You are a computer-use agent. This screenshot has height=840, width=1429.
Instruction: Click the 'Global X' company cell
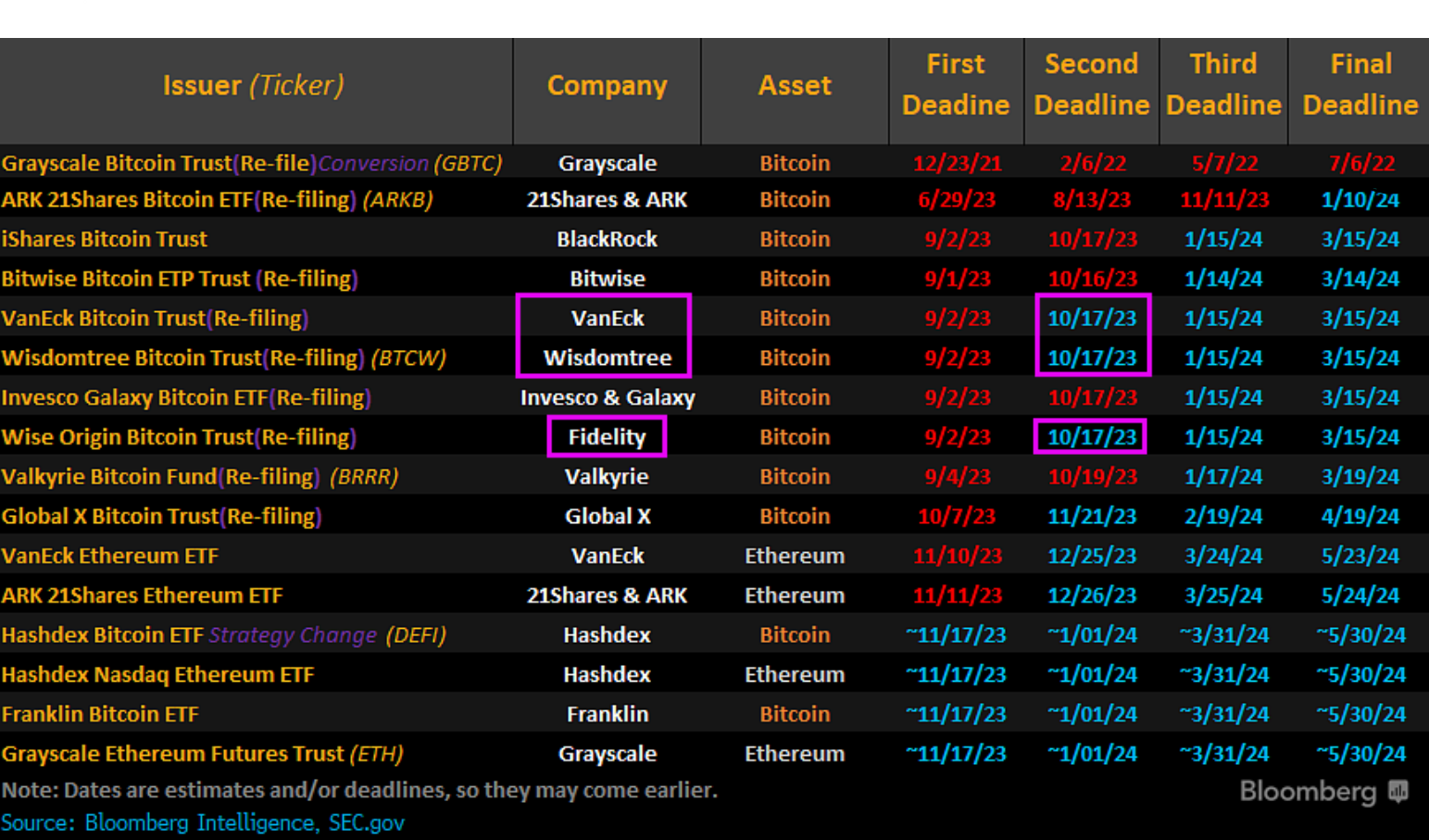(x=608, y=517)
